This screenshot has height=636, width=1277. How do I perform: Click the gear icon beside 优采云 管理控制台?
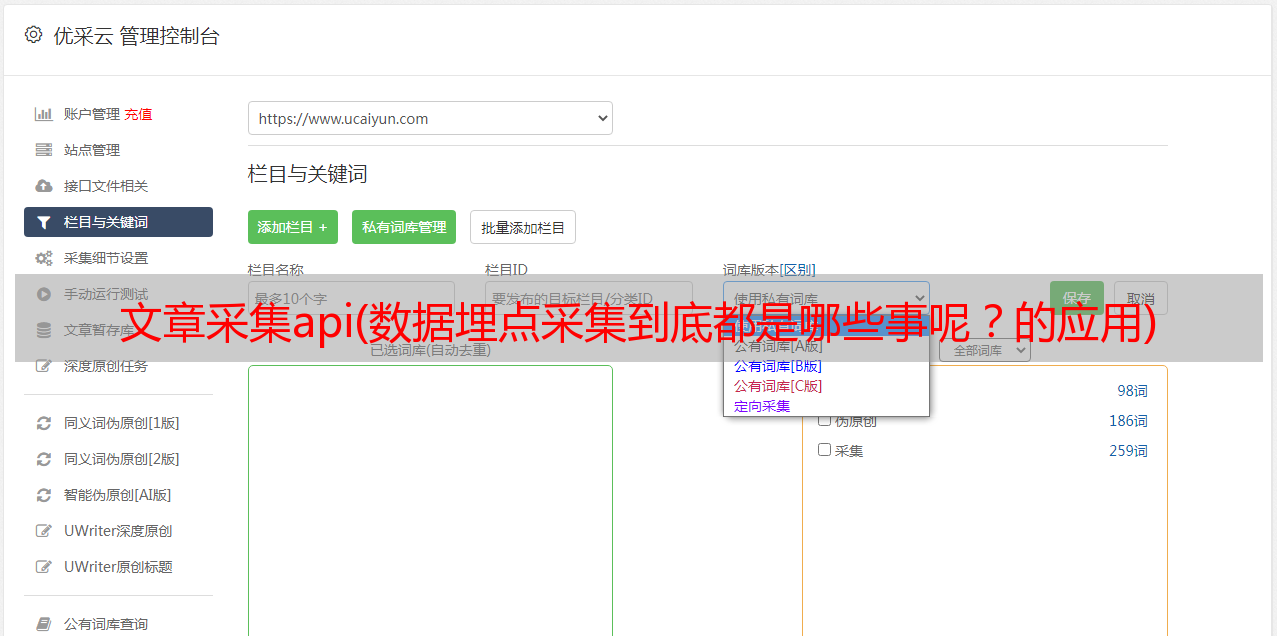coord(34,35)
